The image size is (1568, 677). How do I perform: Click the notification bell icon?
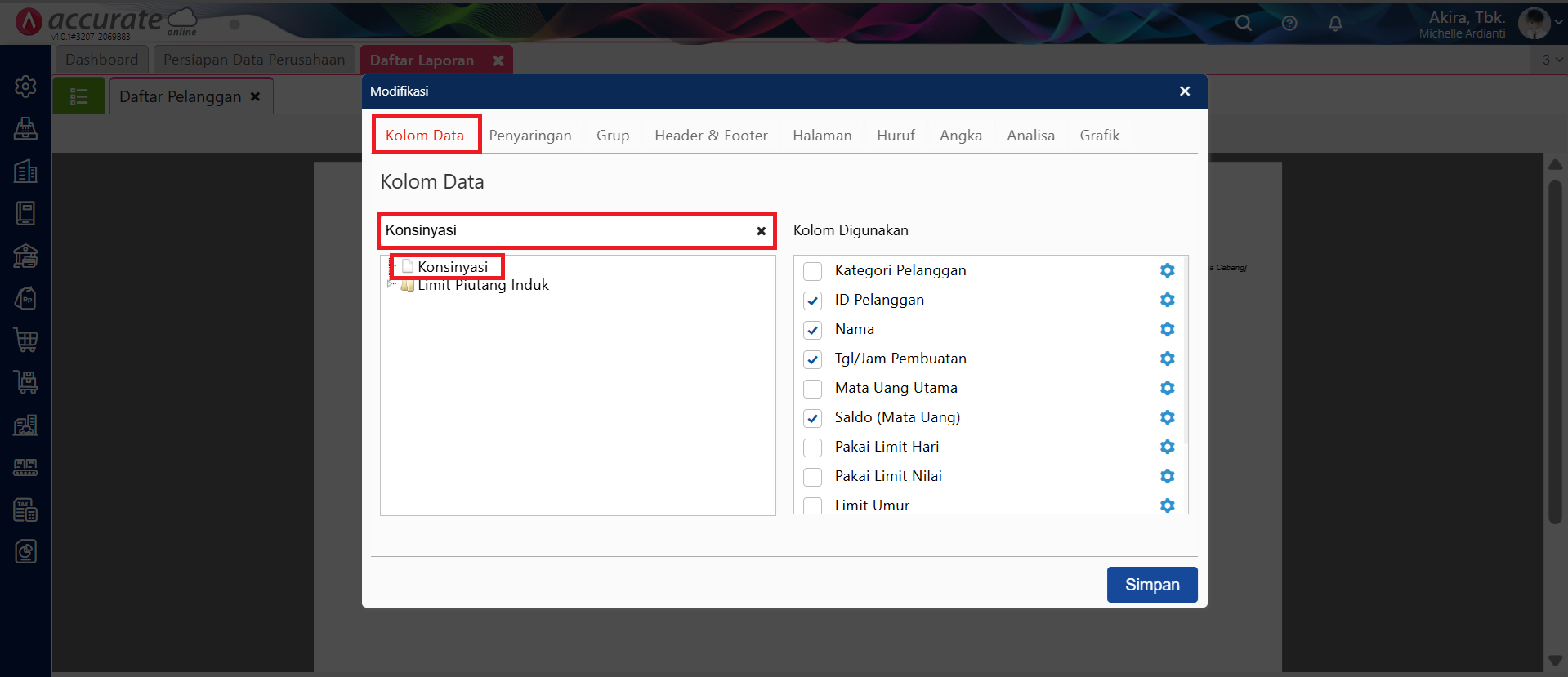pyautogui.click(x=1335, y=23)
